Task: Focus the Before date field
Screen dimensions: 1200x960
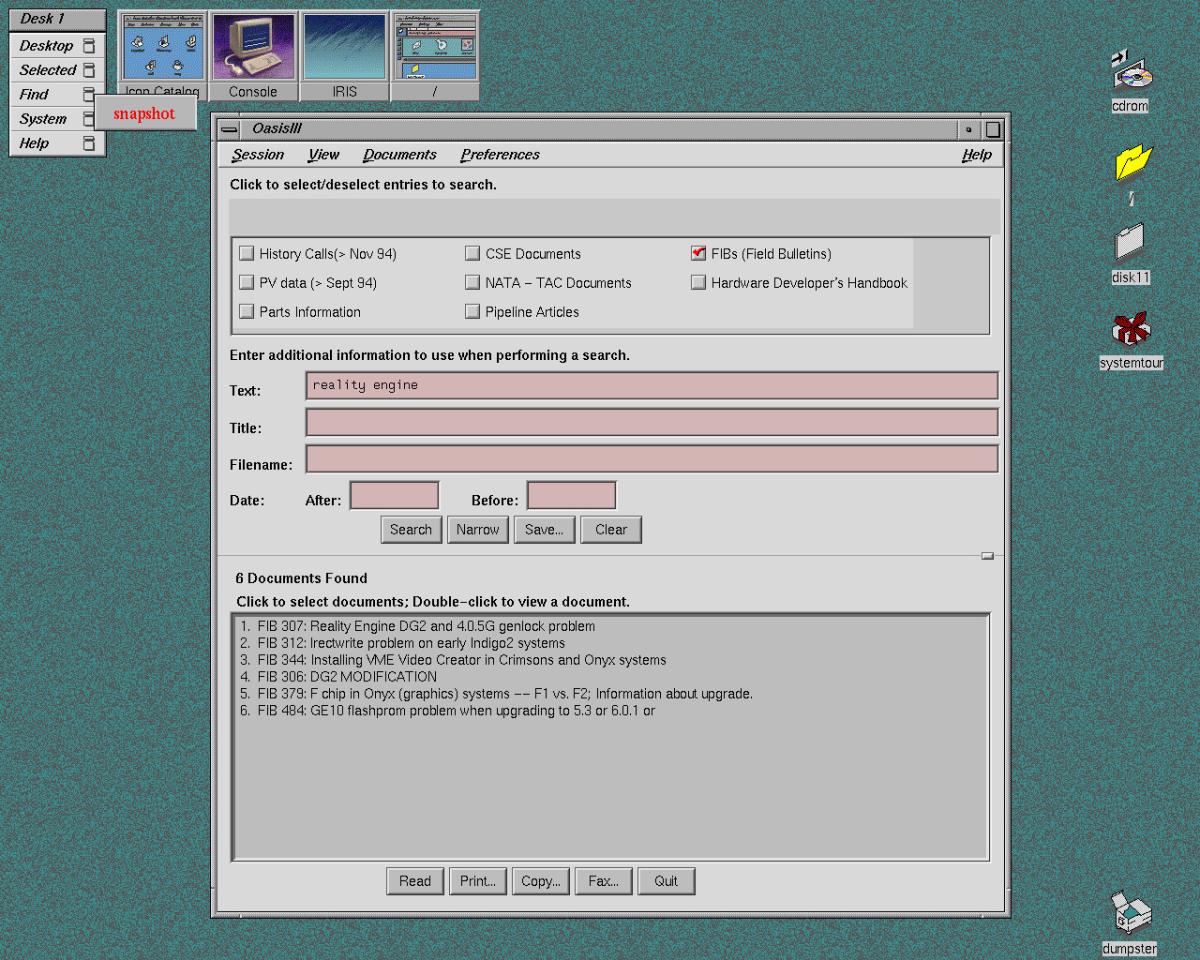Action: click(x=571, y=495)
